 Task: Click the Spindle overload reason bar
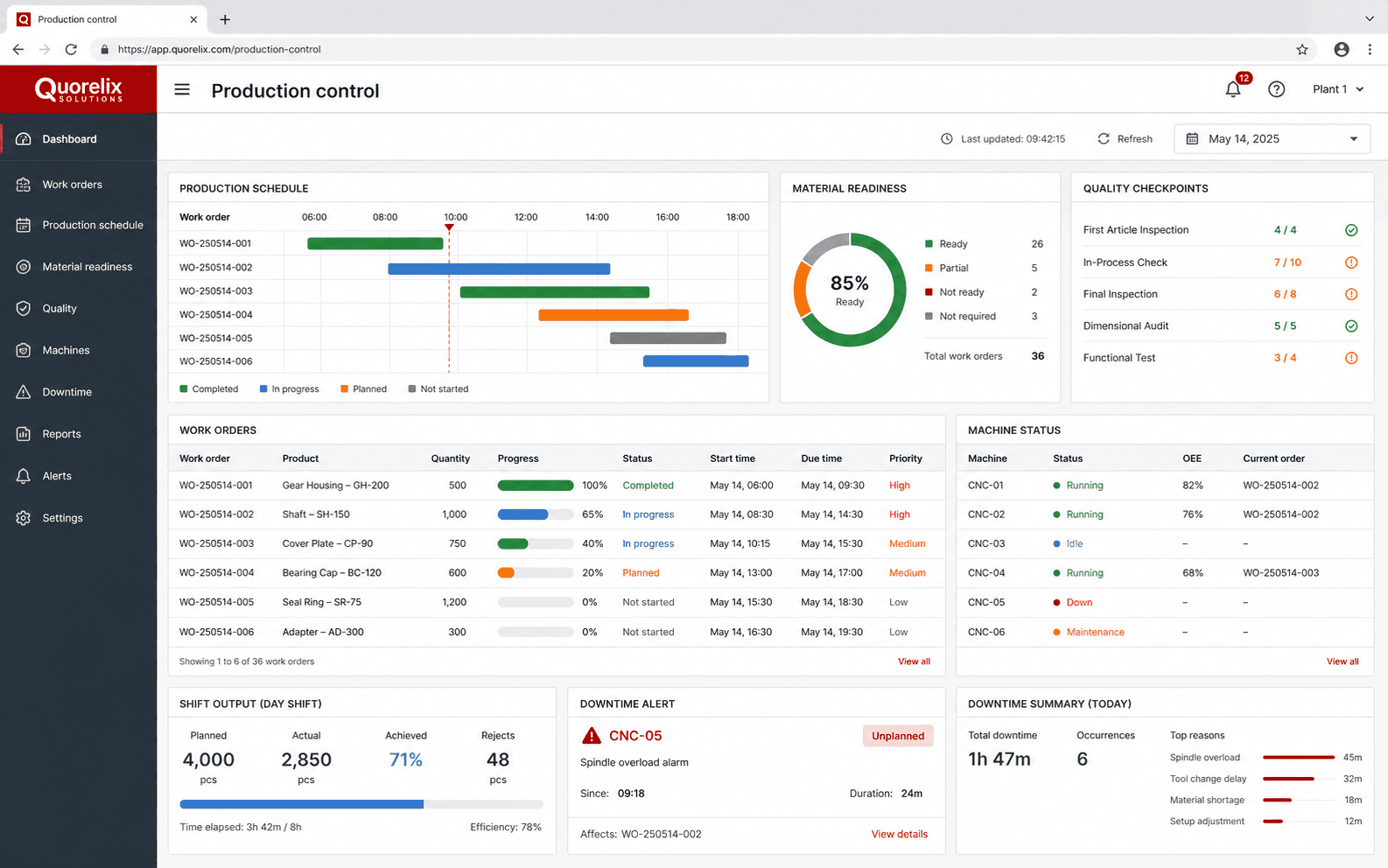click(x=1299, y=758)
